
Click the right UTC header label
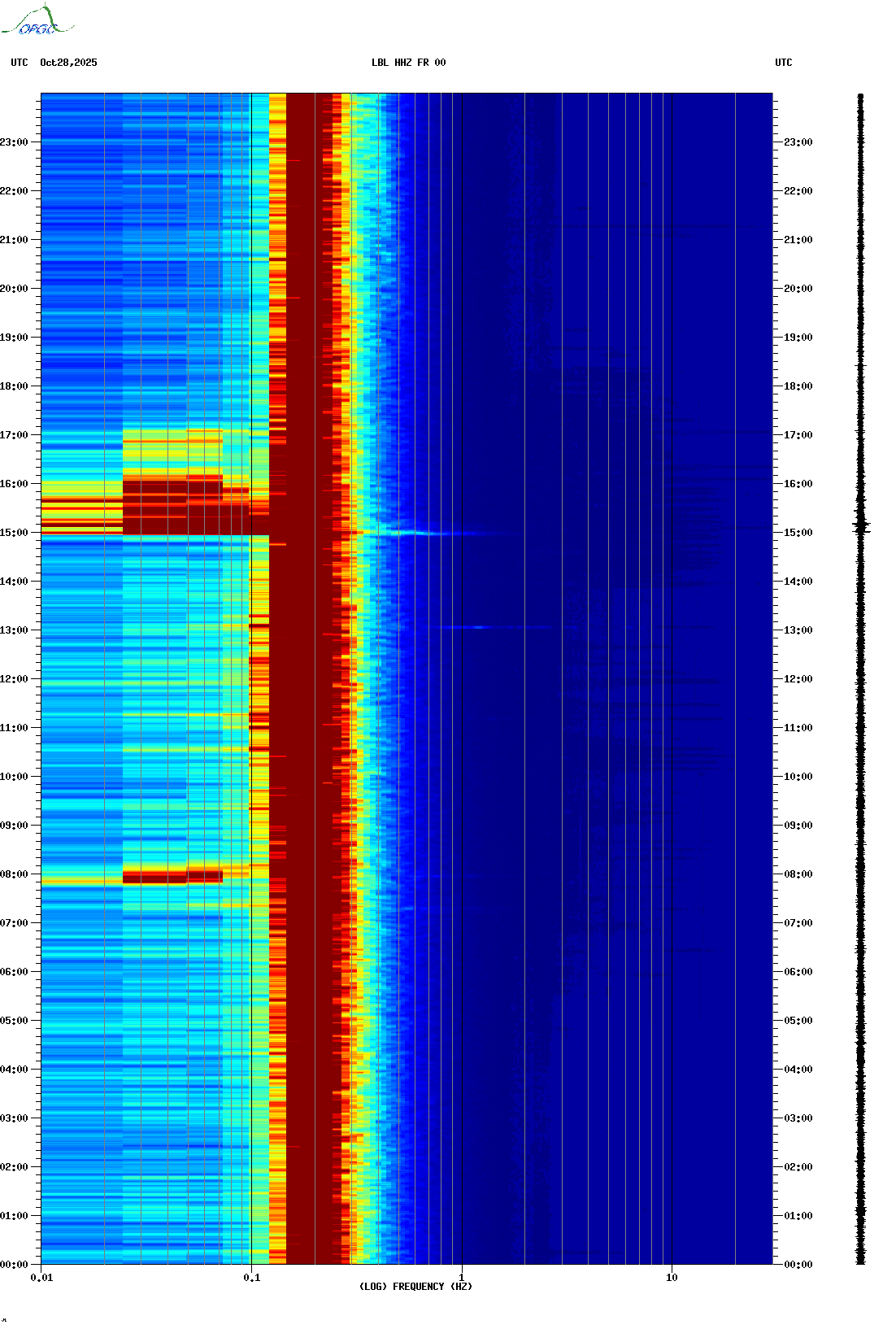[x=784, y=63]
